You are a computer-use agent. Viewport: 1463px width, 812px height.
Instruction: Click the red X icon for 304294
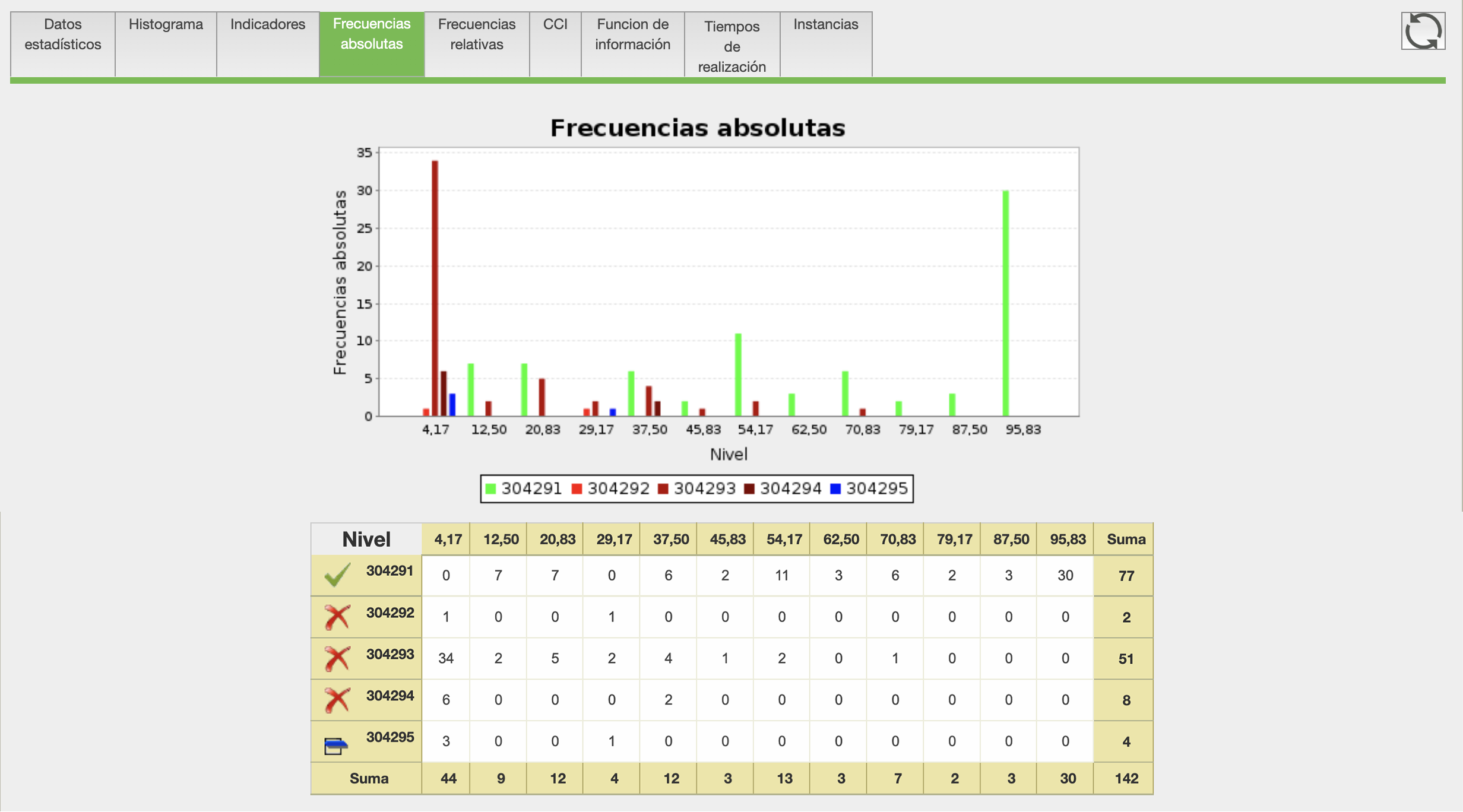pos(337,700)
